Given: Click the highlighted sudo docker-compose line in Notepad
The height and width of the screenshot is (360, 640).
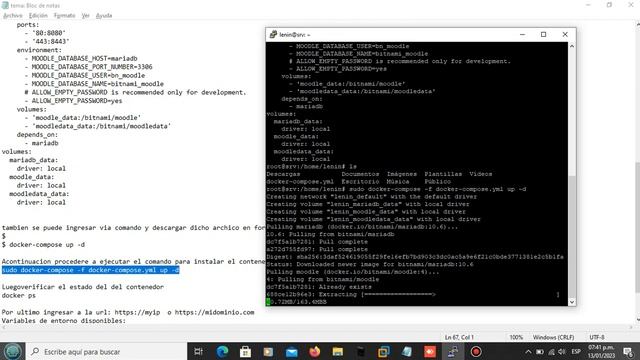Looking at the screenshot, I should click(91, 270).
